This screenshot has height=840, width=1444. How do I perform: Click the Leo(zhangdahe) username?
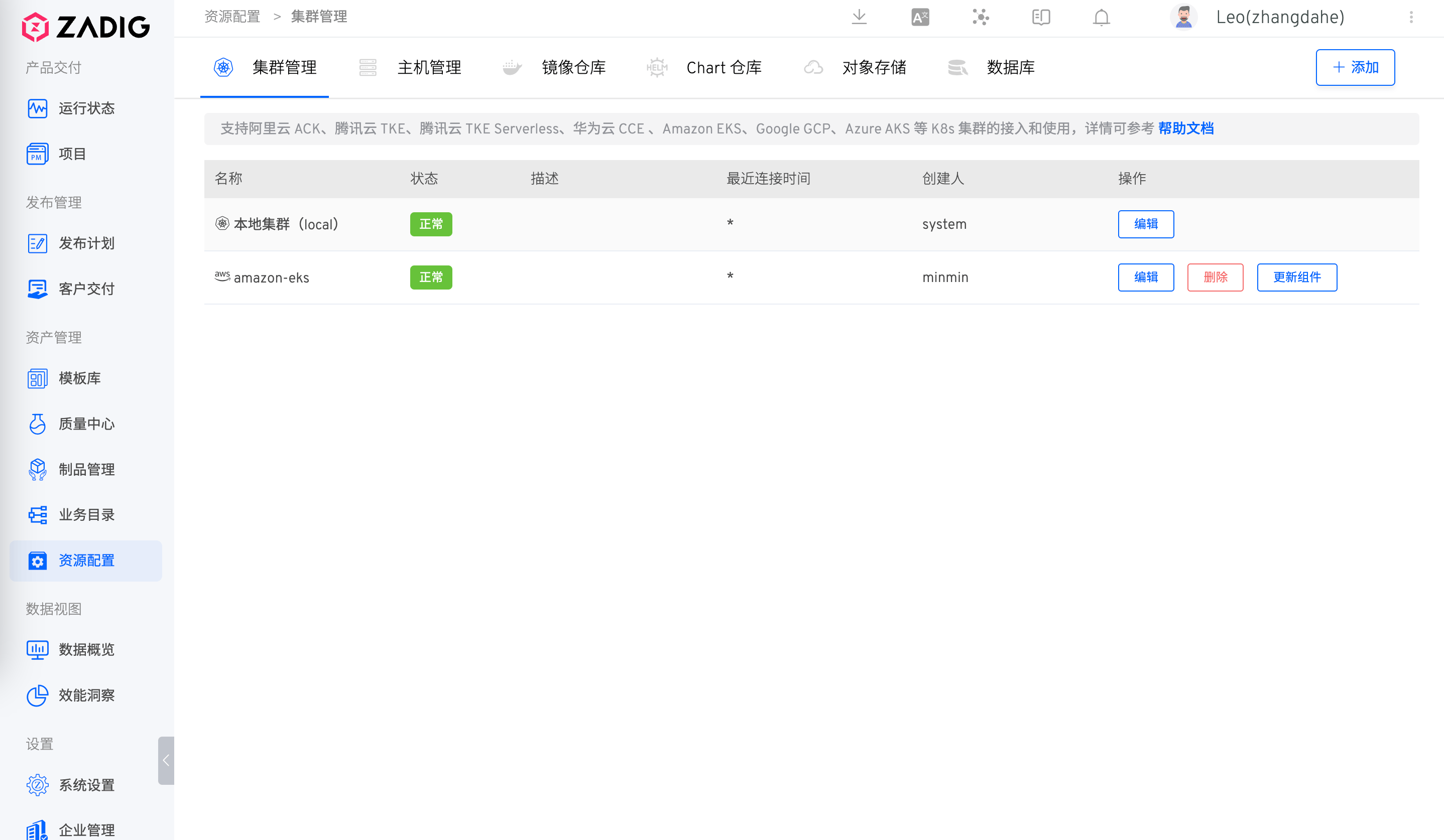point(1280,17)
